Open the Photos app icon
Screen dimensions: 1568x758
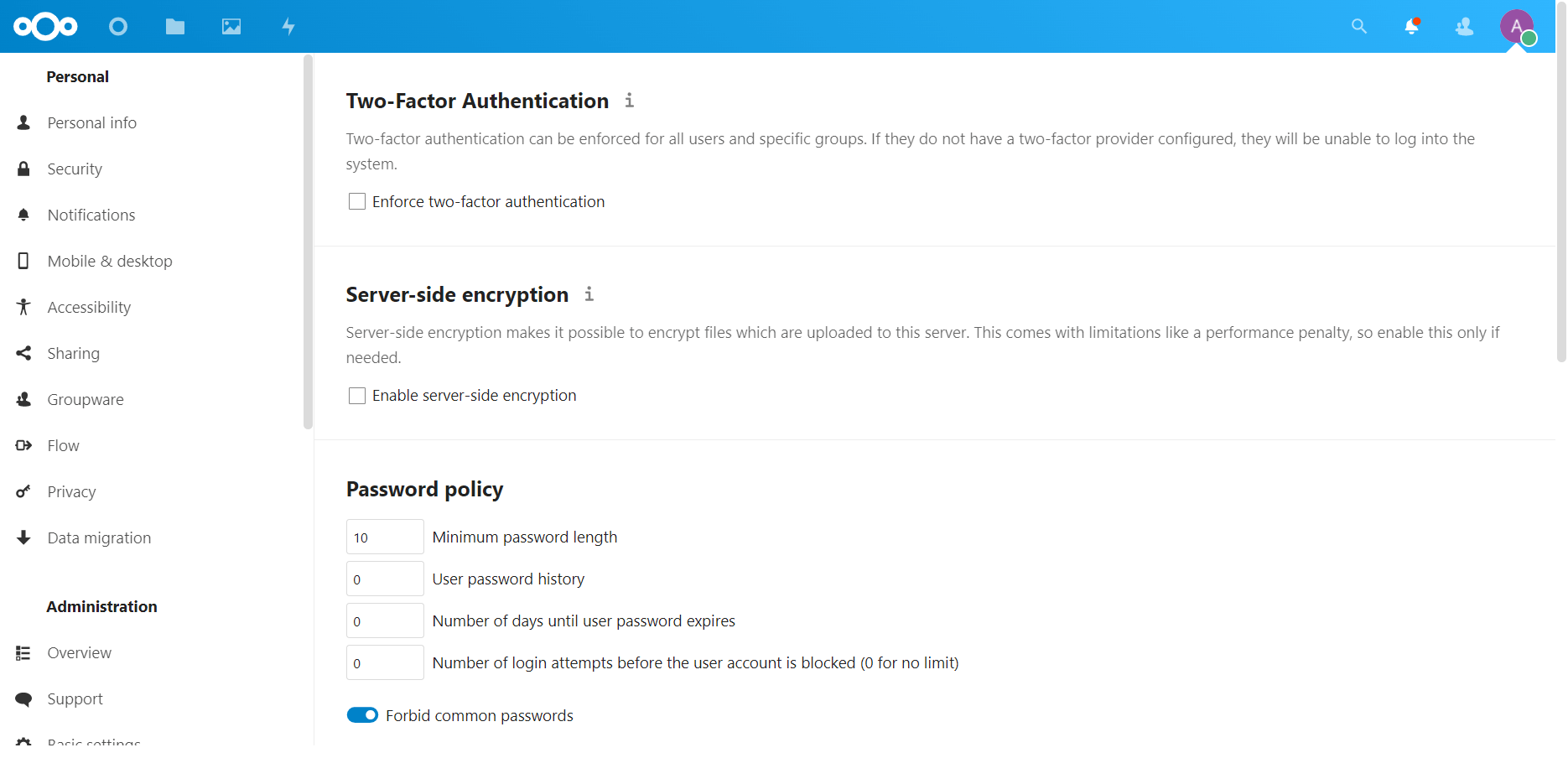[x=231, y=27]
